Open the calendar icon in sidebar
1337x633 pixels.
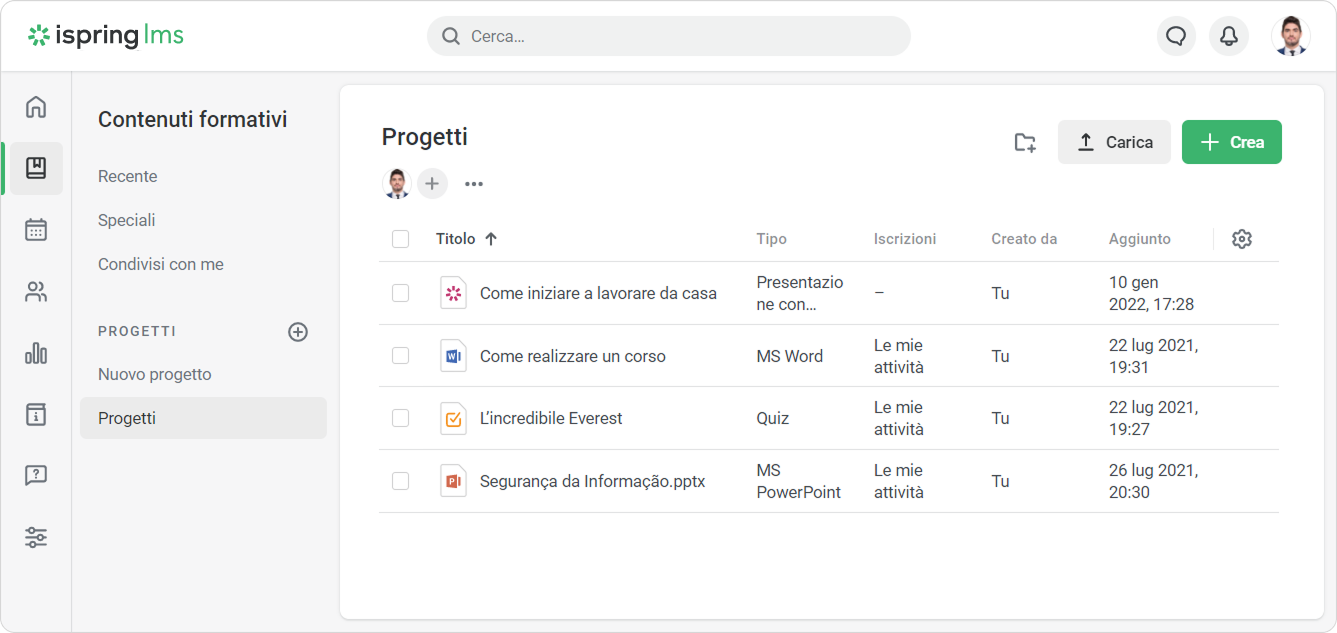(x=36, y=230)
